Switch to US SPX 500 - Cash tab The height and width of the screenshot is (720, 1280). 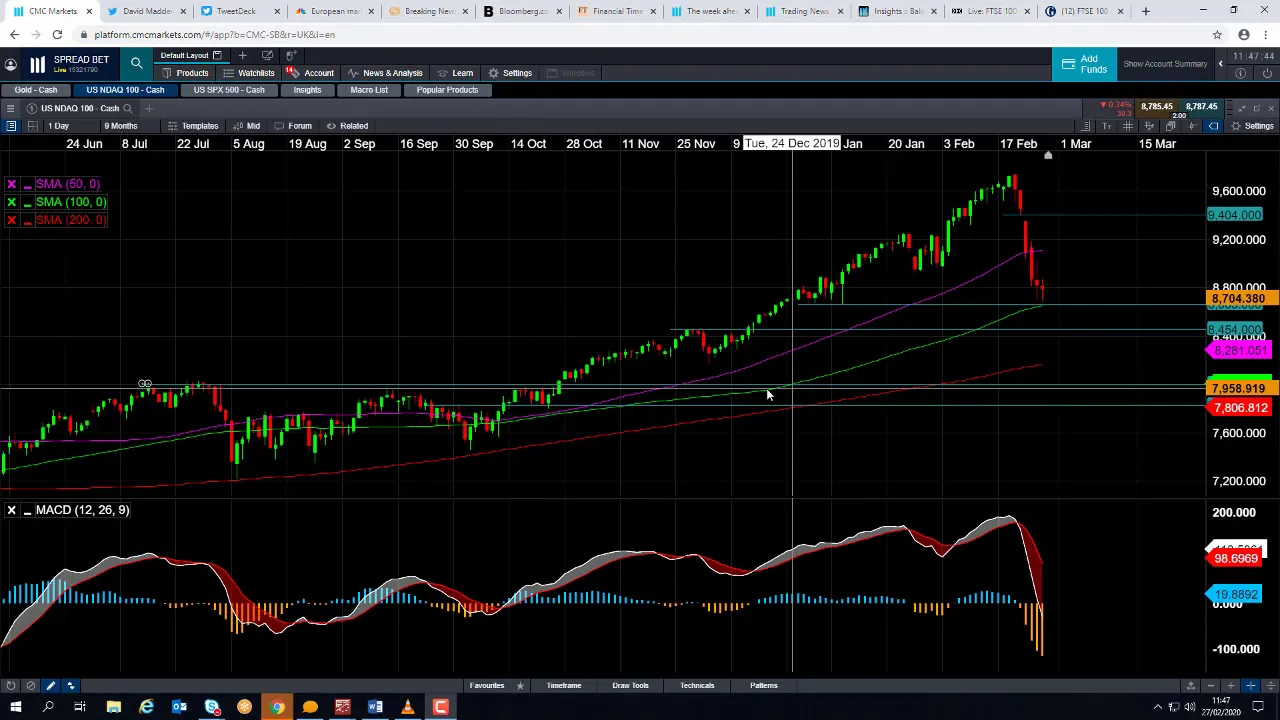(x=229, y=90)
